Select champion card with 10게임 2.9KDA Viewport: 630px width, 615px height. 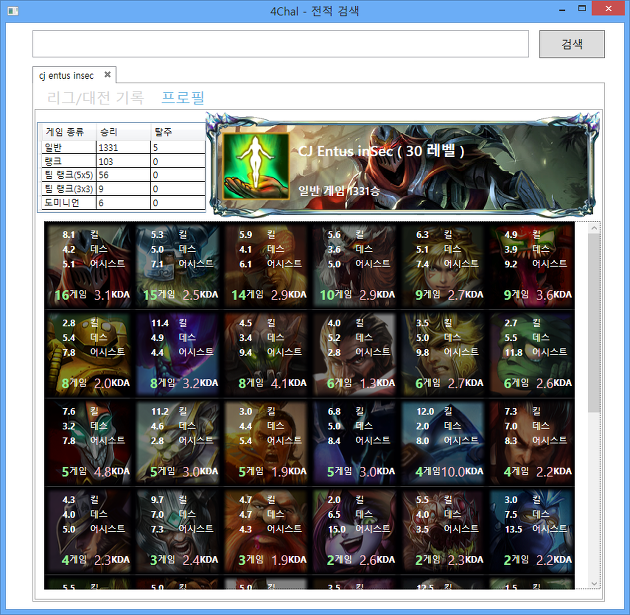(354, 266)
